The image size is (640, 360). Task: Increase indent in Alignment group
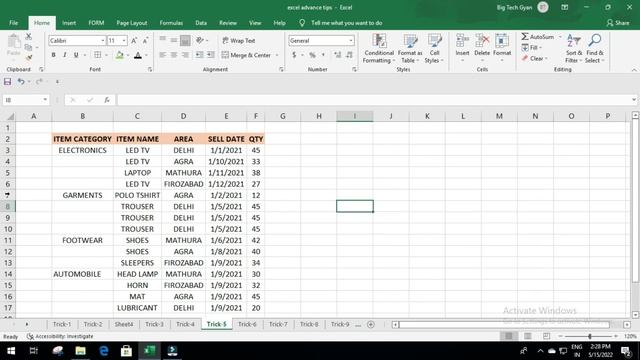pos(211,55)
